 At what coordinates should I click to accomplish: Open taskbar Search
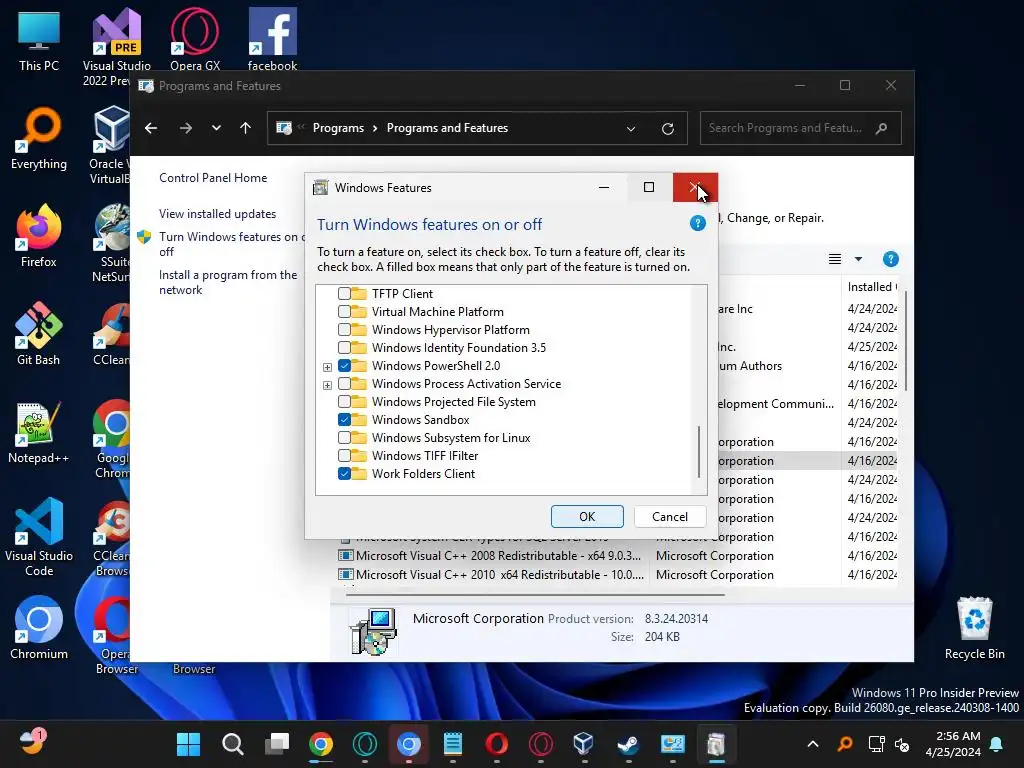point(232,744)
